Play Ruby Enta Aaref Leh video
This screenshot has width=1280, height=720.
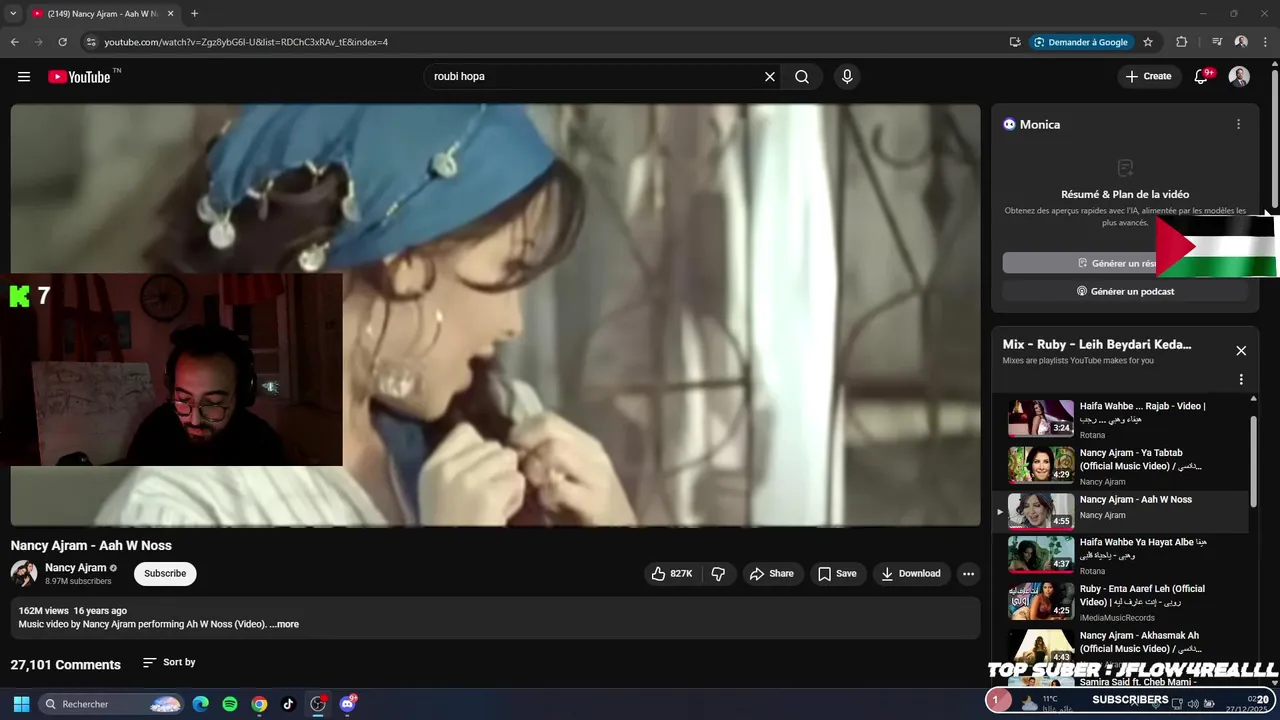pyautogui.click(x=1118, y=602)
